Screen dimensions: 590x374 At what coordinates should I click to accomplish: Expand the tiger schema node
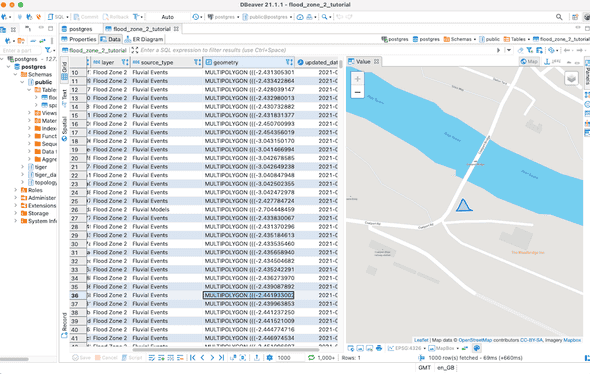coord(22,167)
